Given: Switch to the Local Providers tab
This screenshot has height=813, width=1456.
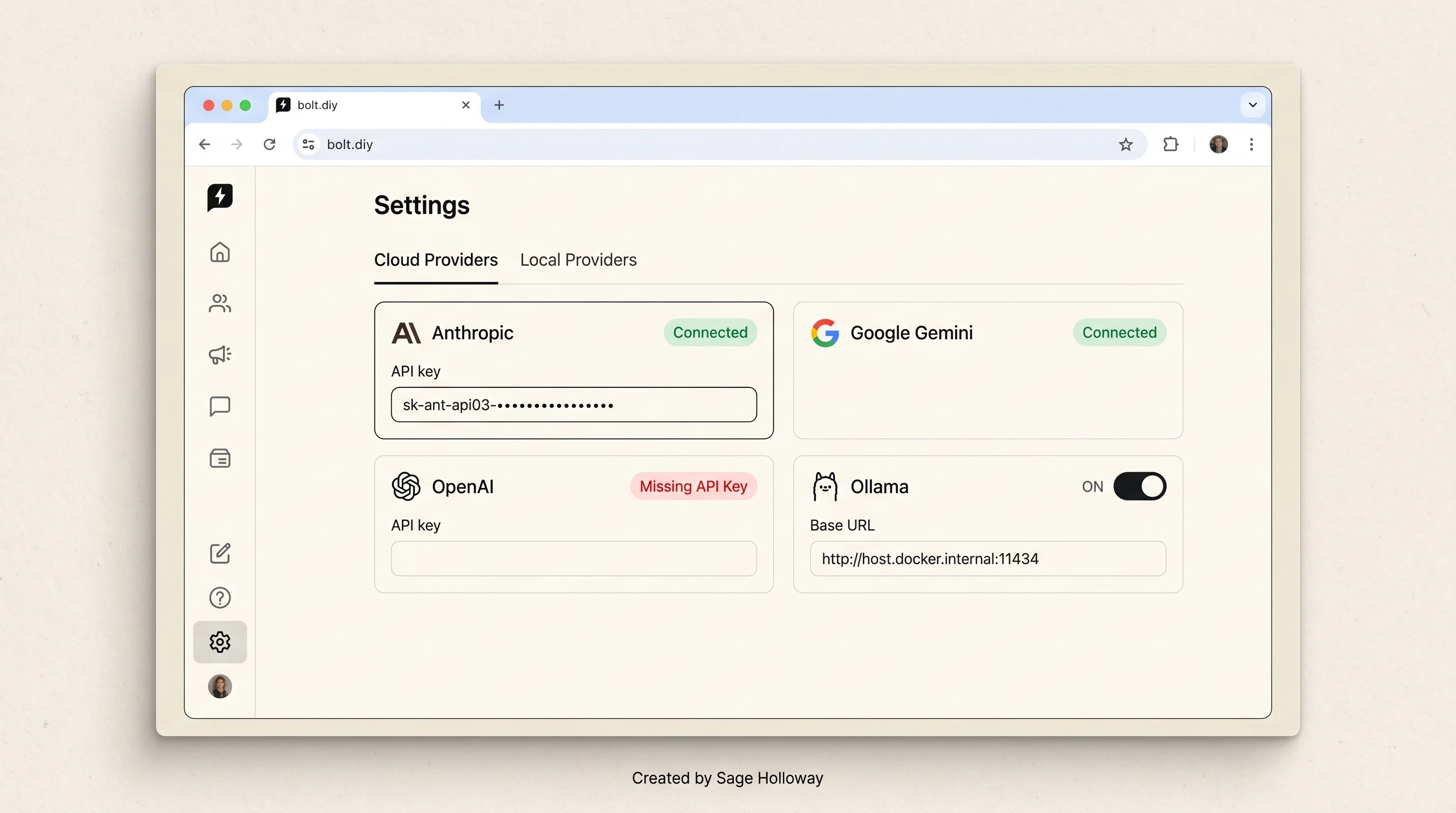Looking at the screenshot, I should tap(578, 260).
